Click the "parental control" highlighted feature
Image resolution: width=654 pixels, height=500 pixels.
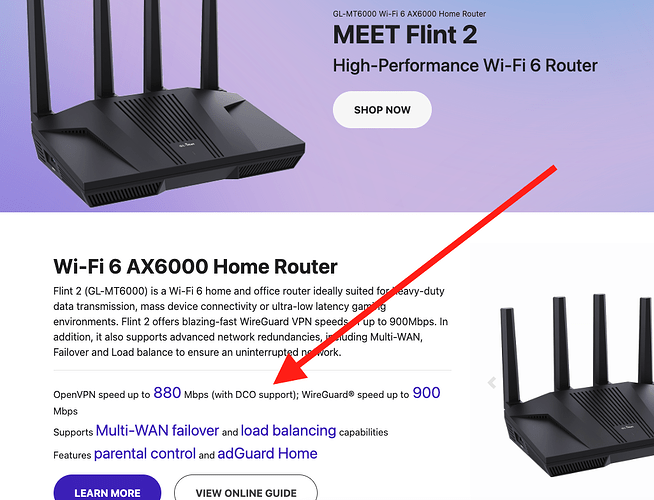(145, 453)
